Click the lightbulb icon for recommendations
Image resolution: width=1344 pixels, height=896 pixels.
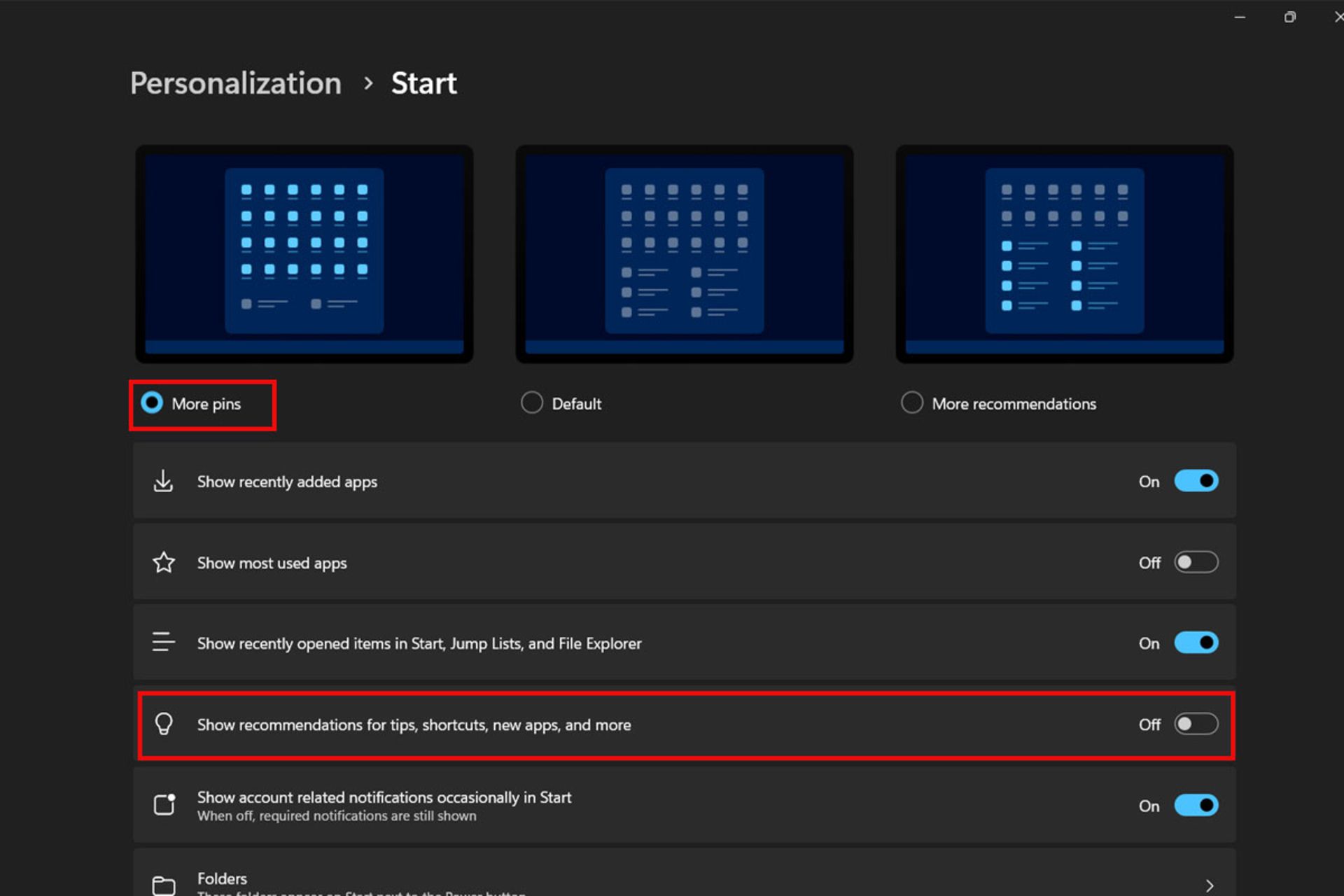[164, 724]
